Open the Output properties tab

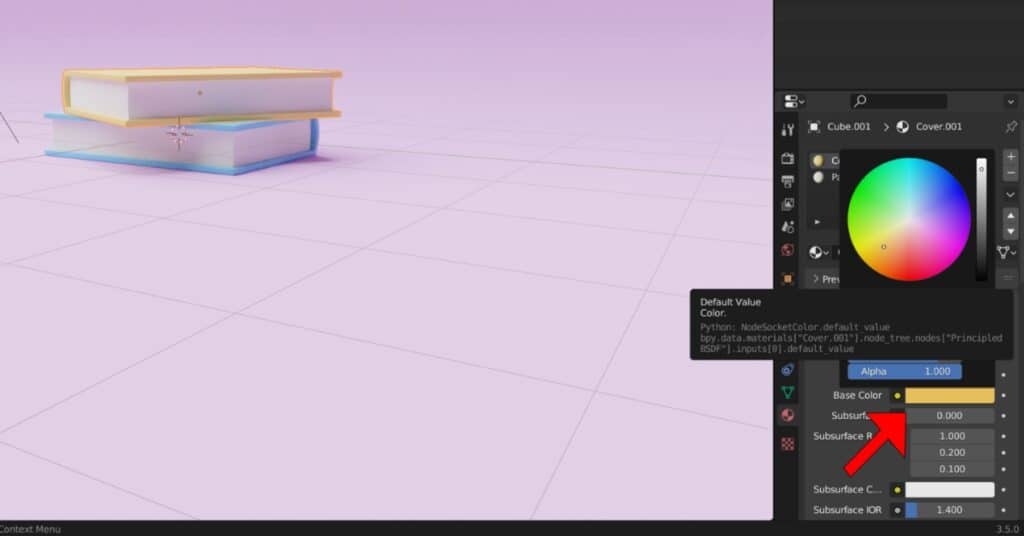tap(788, 181)
